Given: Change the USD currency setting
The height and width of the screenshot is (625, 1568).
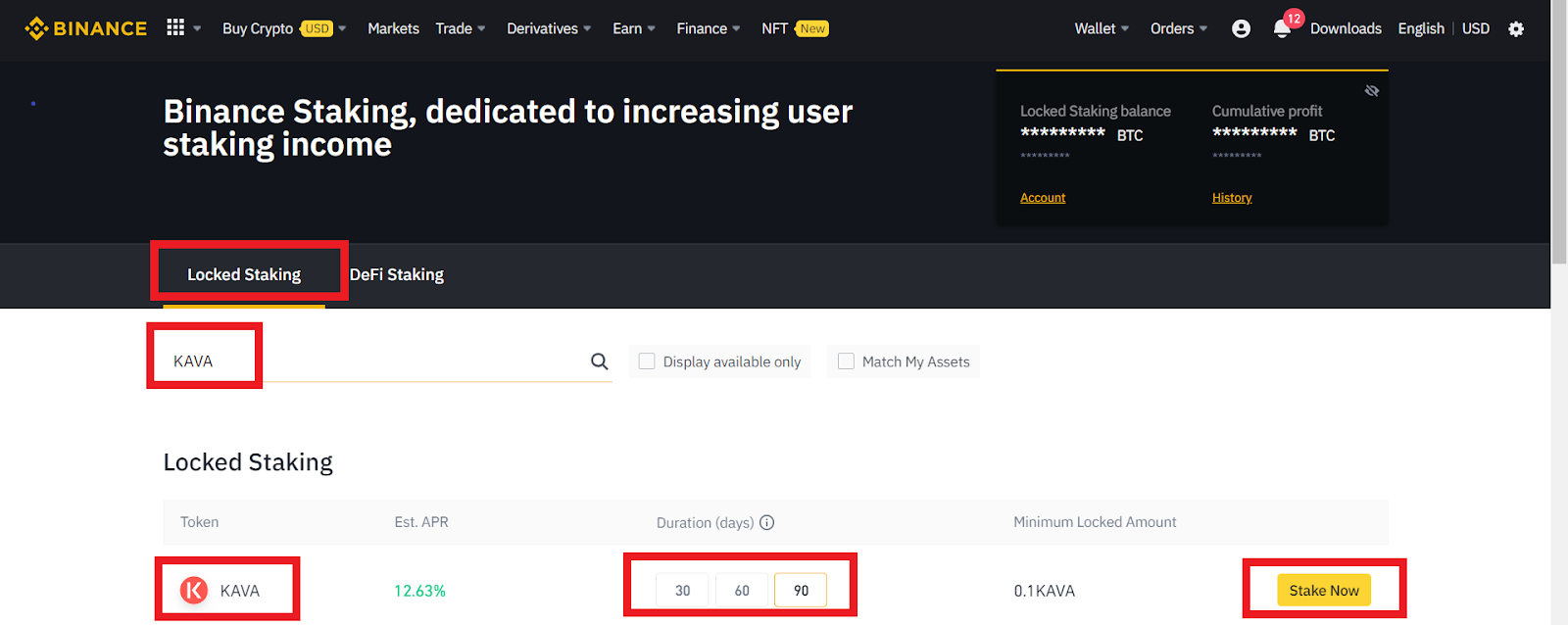Looking at the screenshot, I should click(x=1476, y=28).
